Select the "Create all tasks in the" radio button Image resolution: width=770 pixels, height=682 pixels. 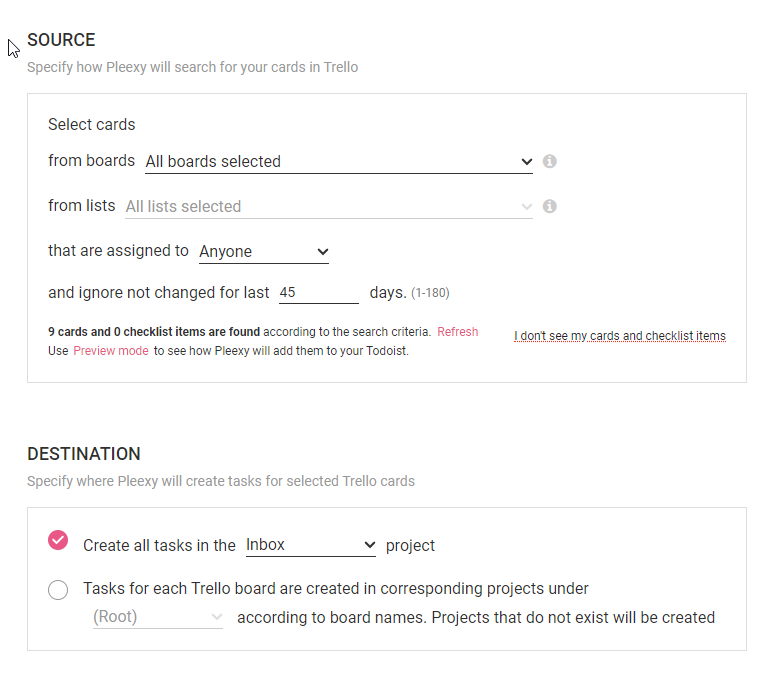(x=58, y=540)
